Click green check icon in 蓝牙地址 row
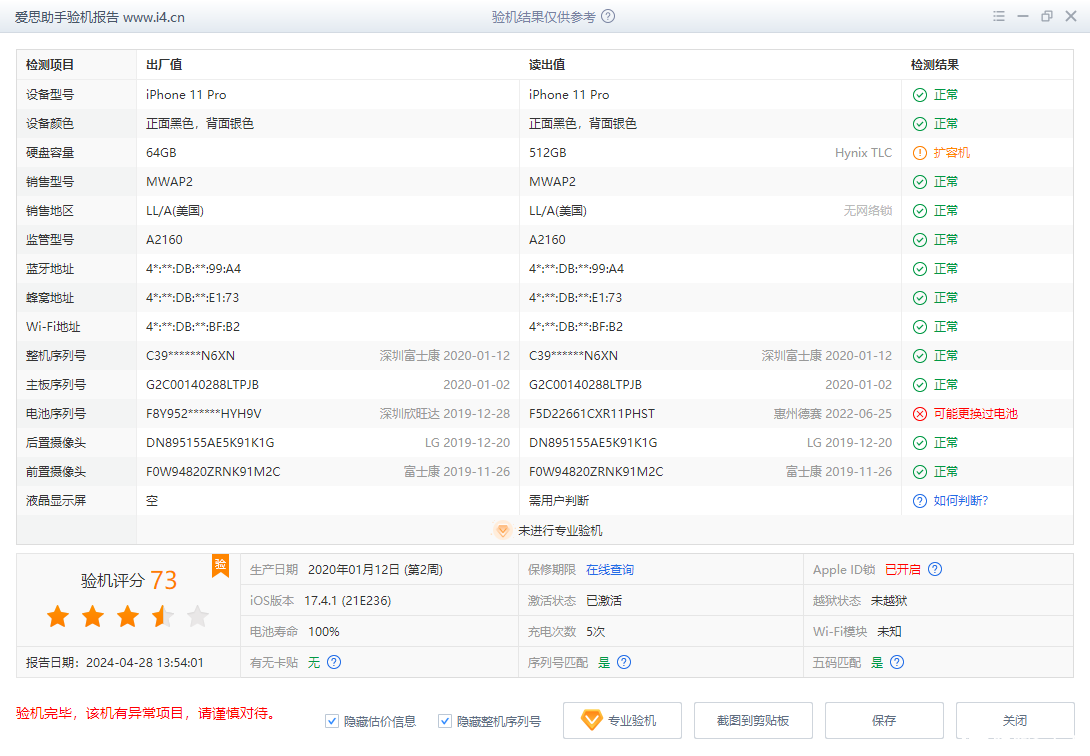 (x=920, y=269)
